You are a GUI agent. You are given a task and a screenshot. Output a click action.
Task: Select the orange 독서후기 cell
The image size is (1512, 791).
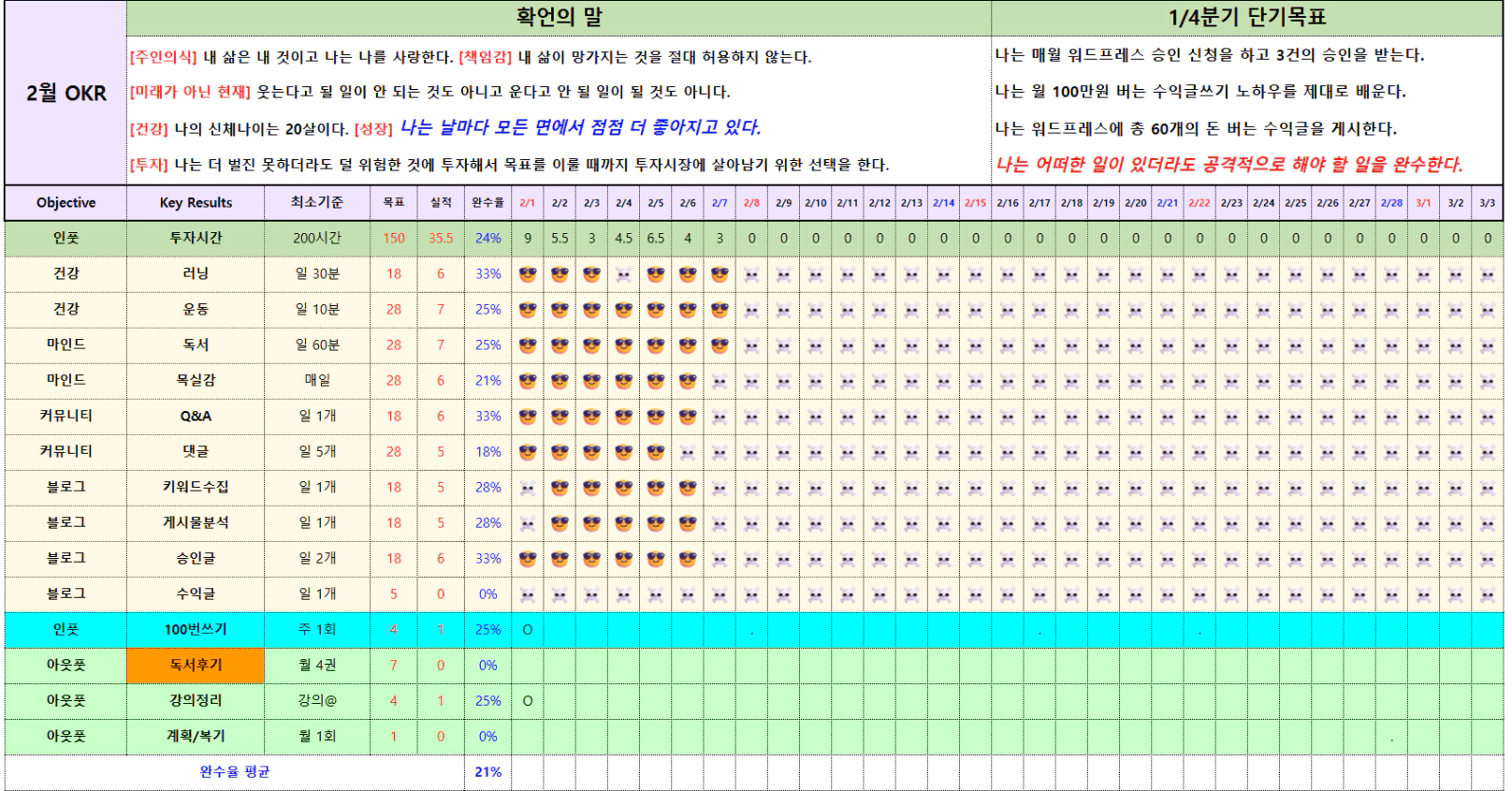(x=196, y=666)
